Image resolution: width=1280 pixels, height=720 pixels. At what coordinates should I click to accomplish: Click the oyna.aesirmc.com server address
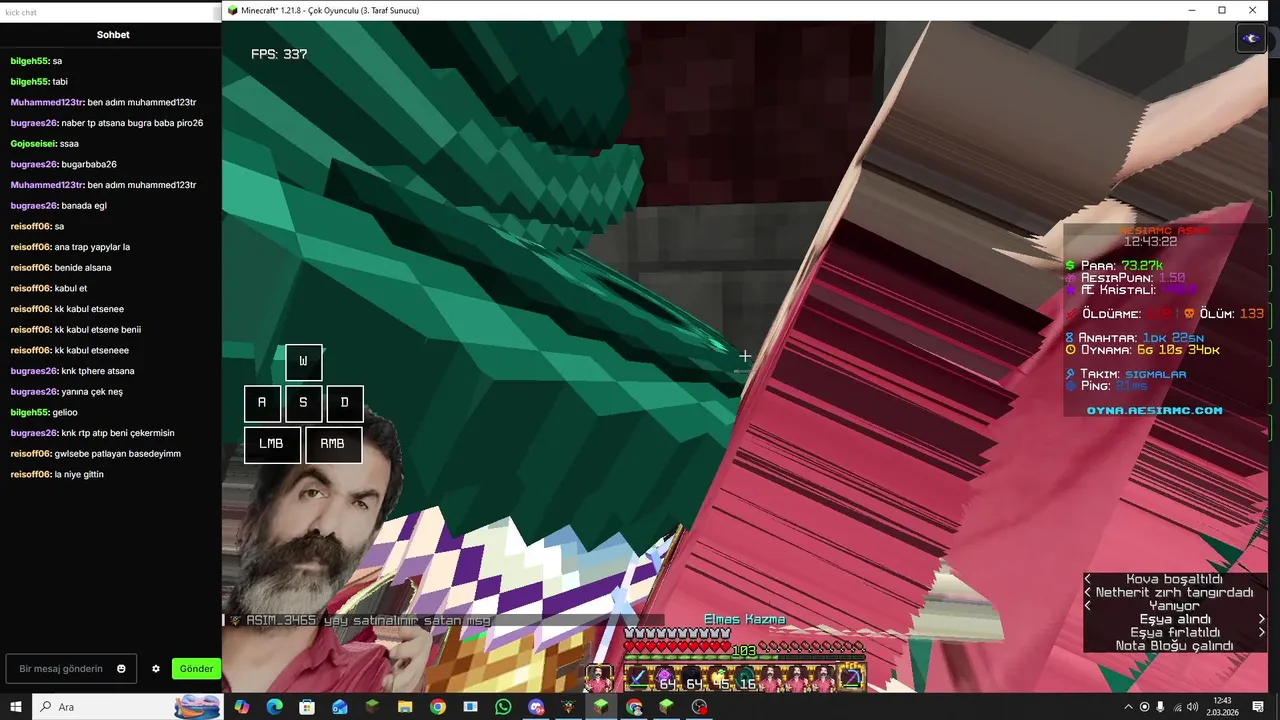pyautogui.click(x=1155, y=410)
